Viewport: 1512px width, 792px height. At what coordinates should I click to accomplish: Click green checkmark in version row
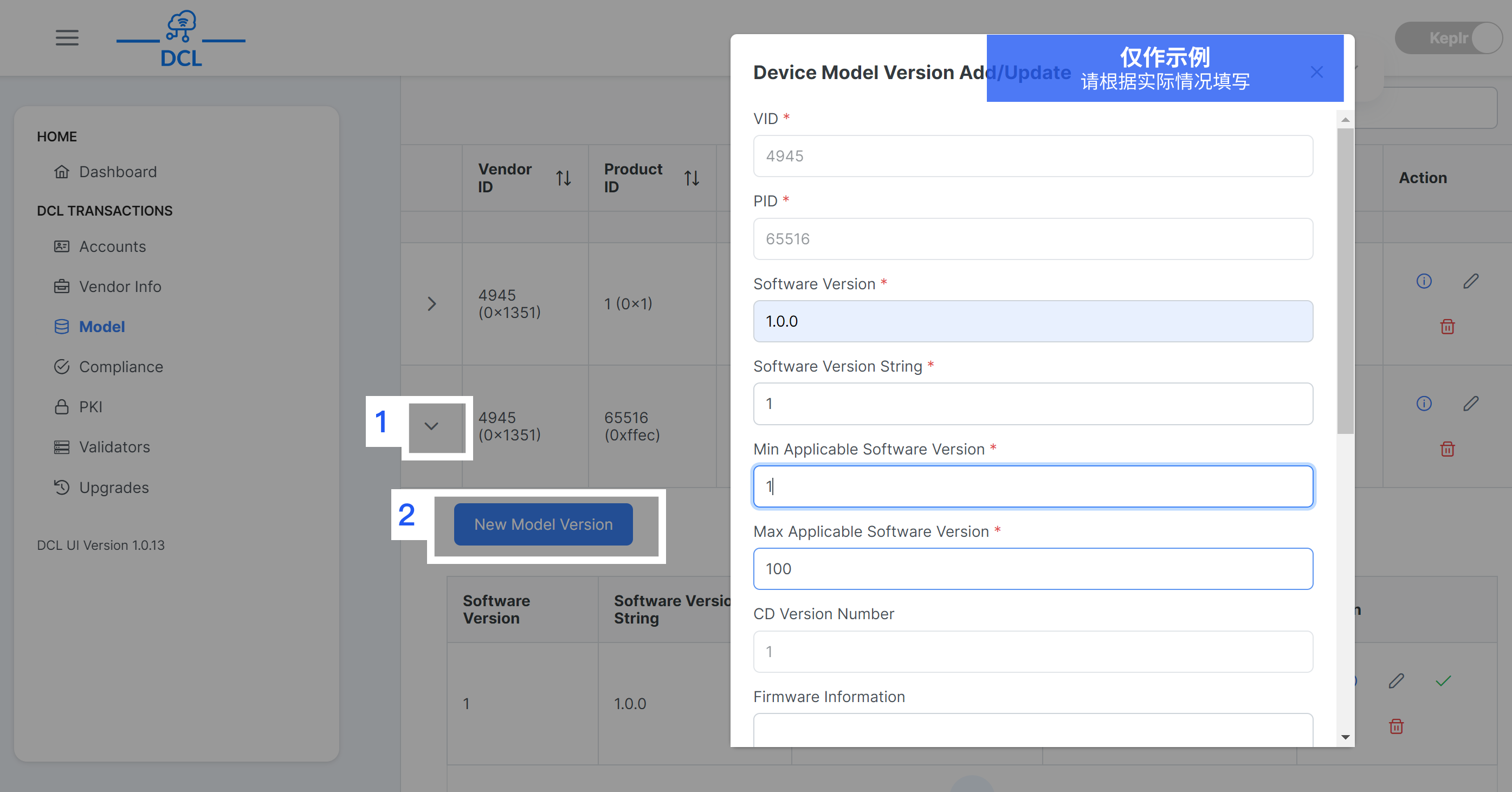(1443, 681)
